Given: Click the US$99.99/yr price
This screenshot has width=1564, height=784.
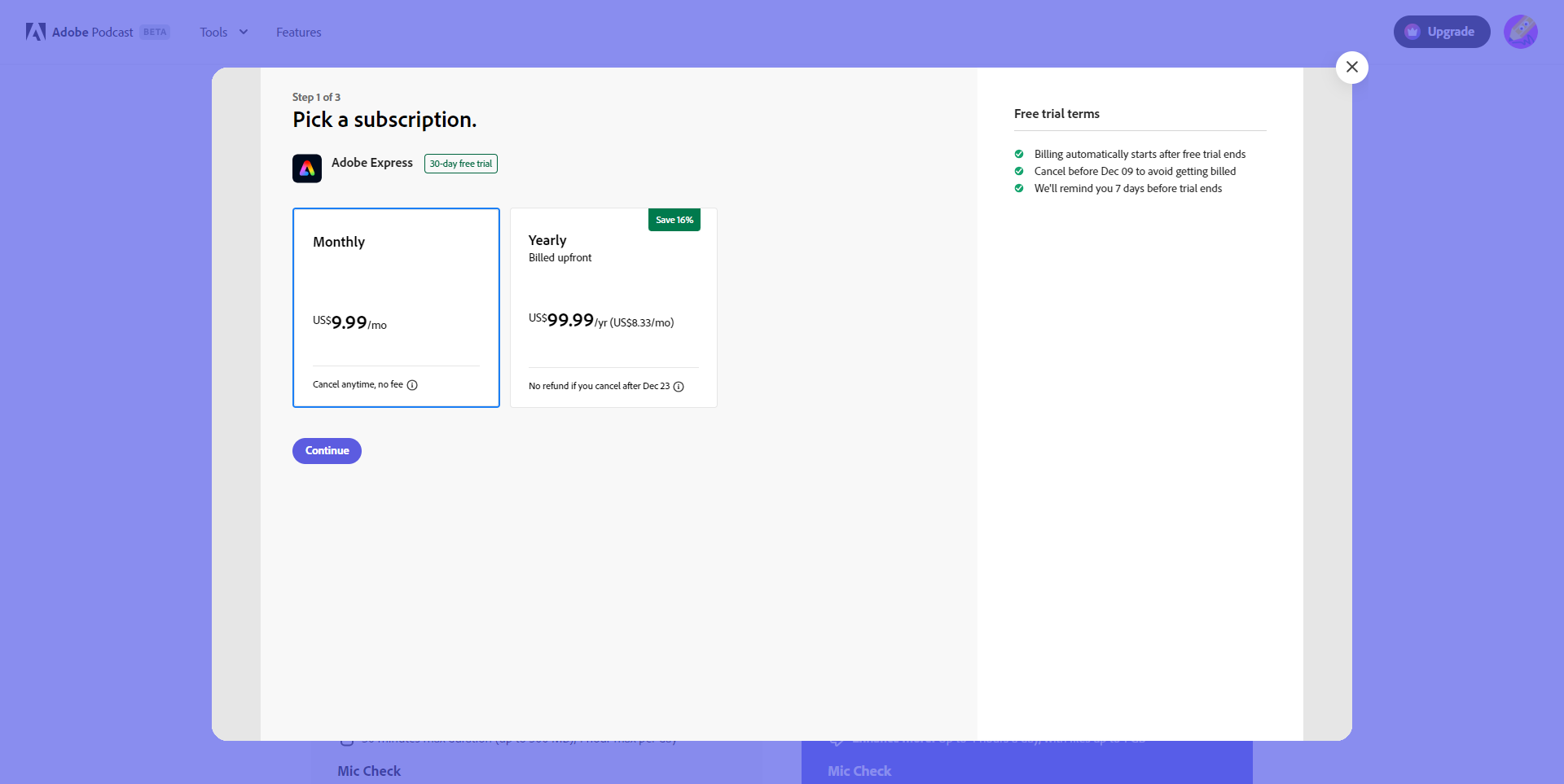Looking at the screenshot, I should coord(601,321).
